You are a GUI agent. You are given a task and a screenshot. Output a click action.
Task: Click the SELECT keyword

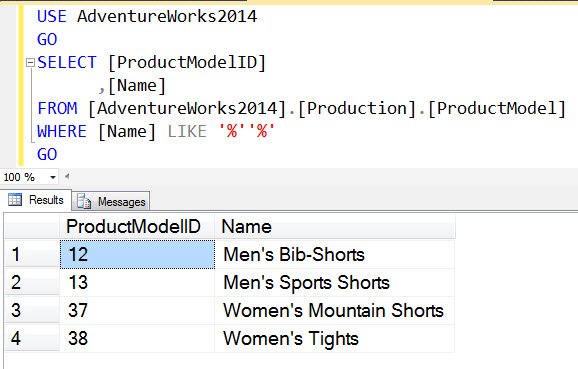coord(67,62)
